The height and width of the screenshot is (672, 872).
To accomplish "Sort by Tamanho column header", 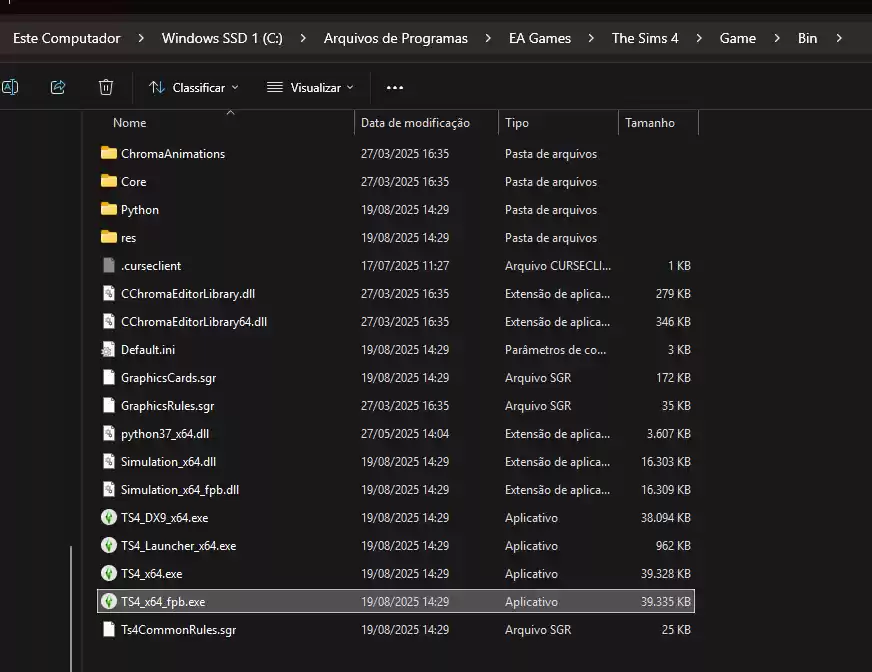I will tap(650, 123).
